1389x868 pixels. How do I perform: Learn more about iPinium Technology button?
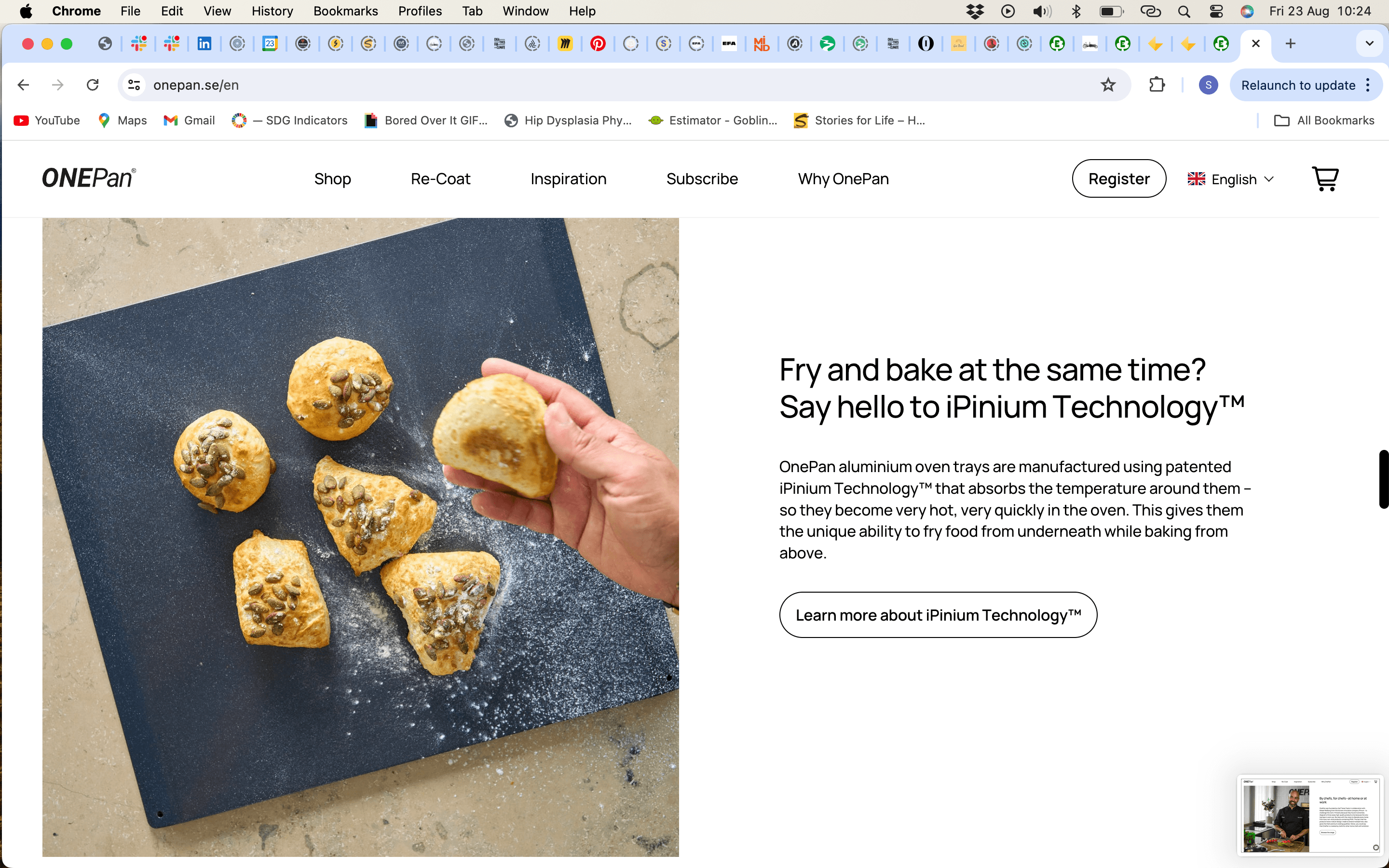tap(938, 615)
